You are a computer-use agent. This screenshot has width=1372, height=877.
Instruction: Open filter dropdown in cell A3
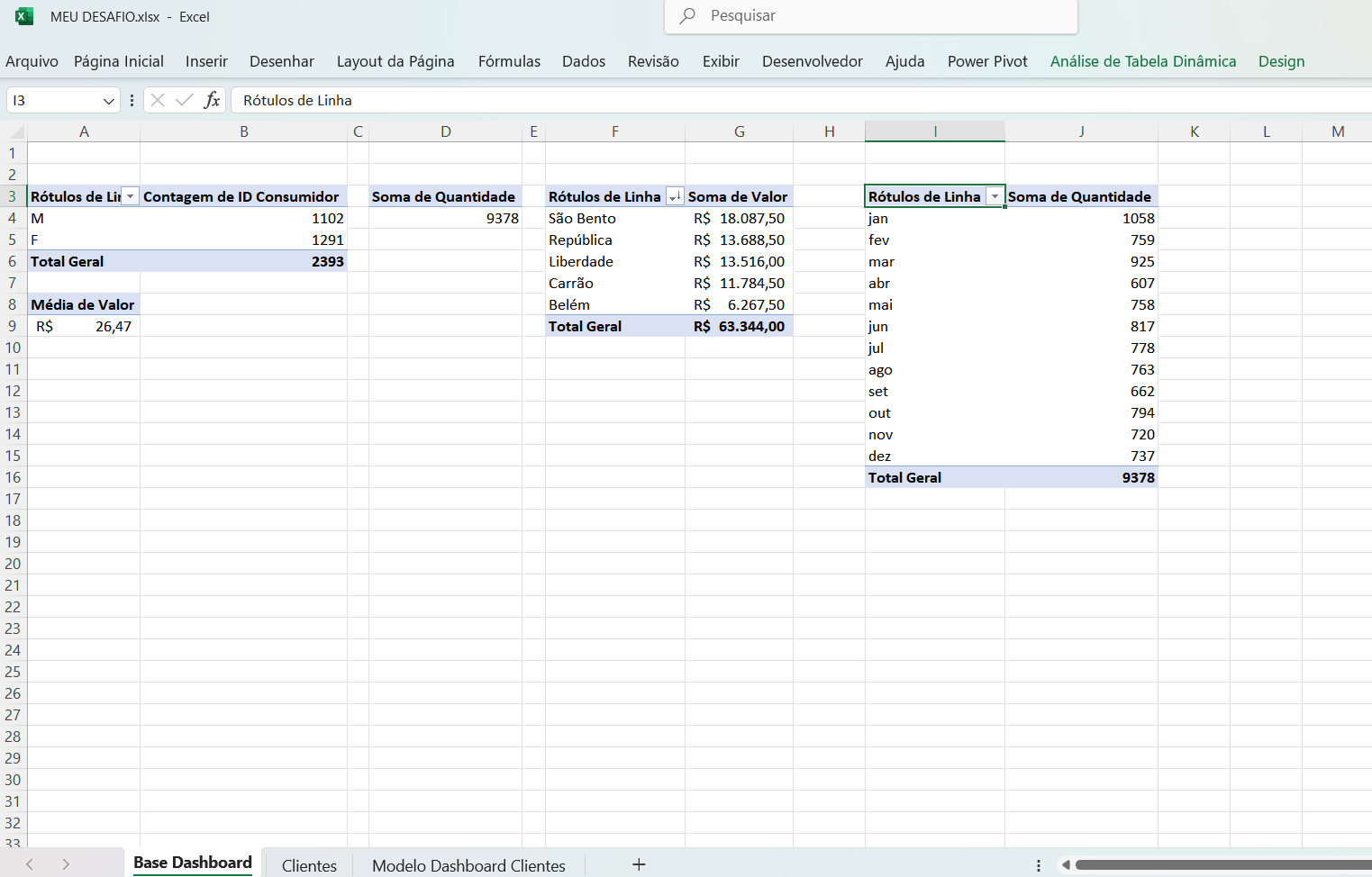pyautogui.click(x=131, y=196)
